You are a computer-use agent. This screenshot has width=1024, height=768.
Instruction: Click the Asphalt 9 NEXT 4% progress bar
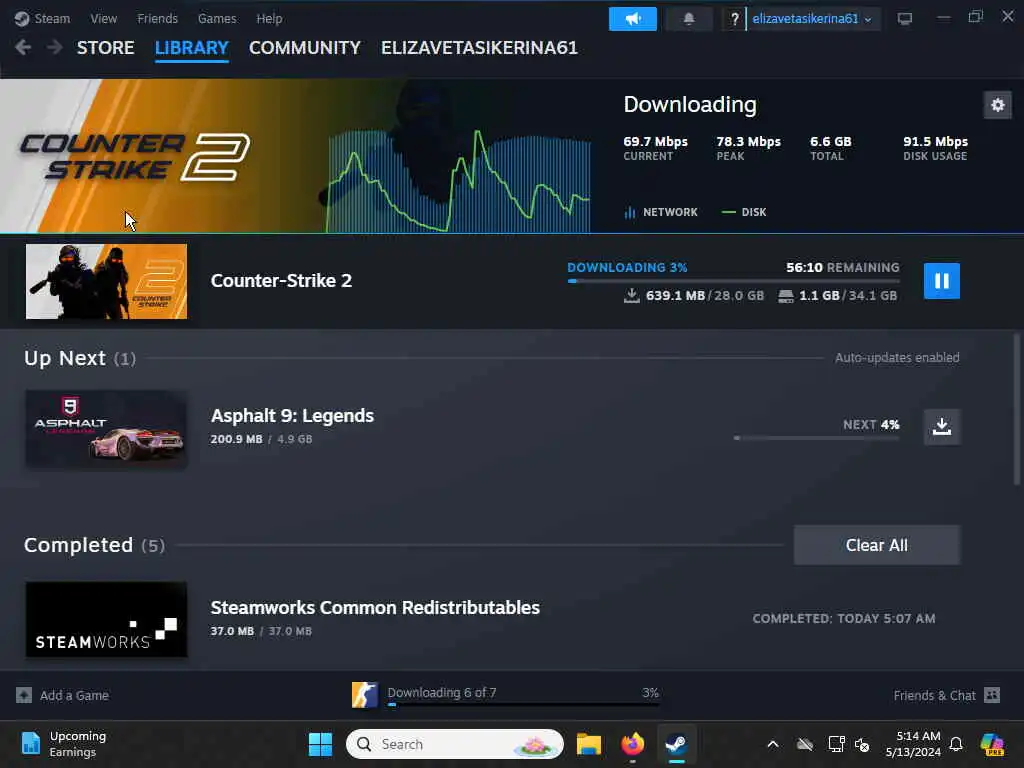pos(816,438)
